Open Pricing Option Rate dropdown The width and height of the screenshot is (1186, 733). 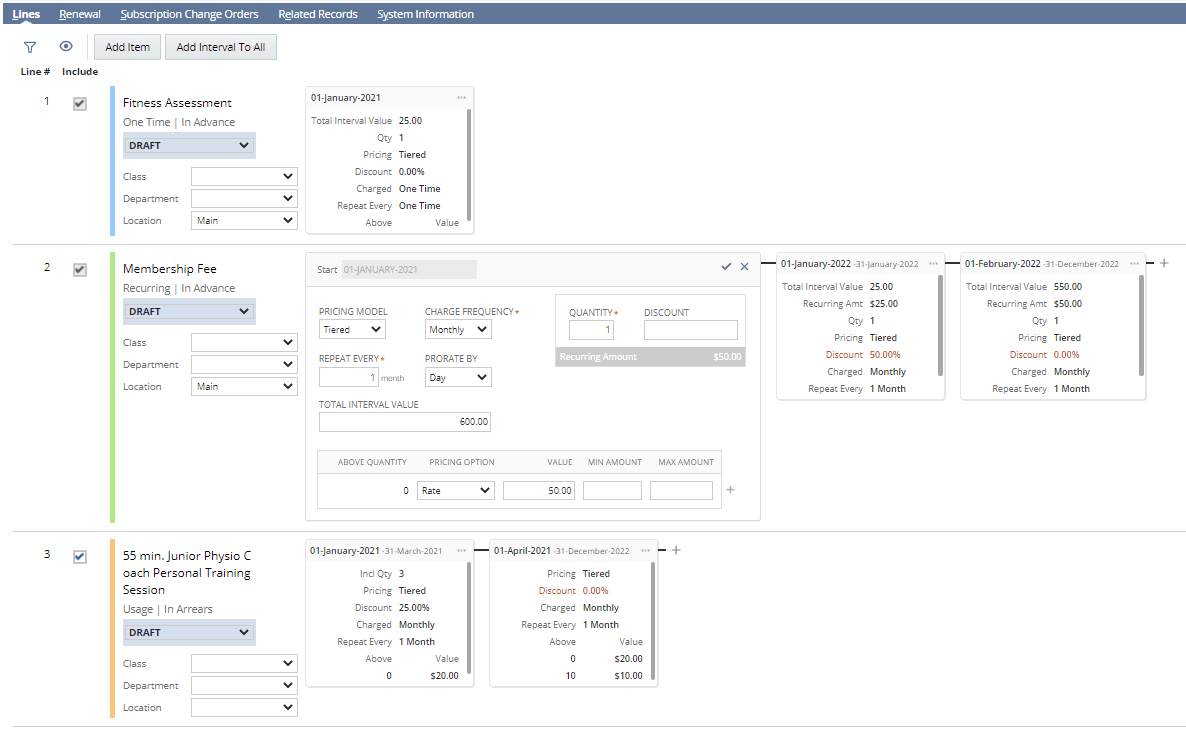pos(456,491)
